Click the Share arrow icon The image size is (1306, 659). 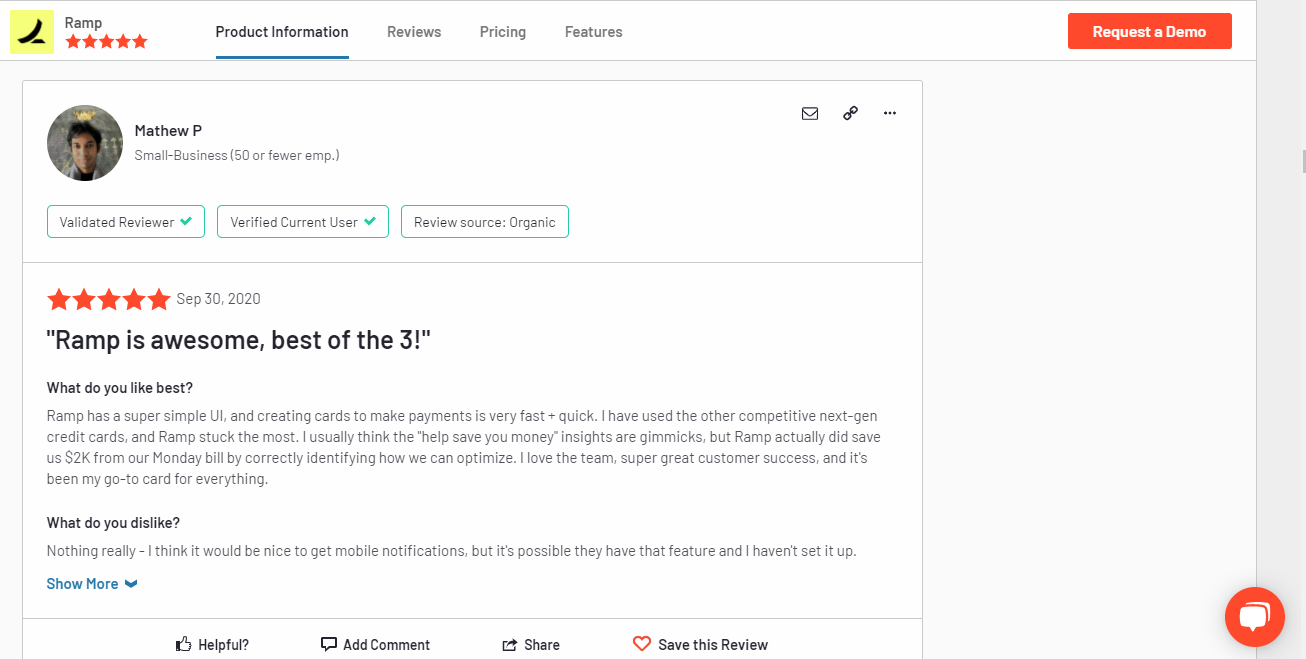tap(510, 645)
